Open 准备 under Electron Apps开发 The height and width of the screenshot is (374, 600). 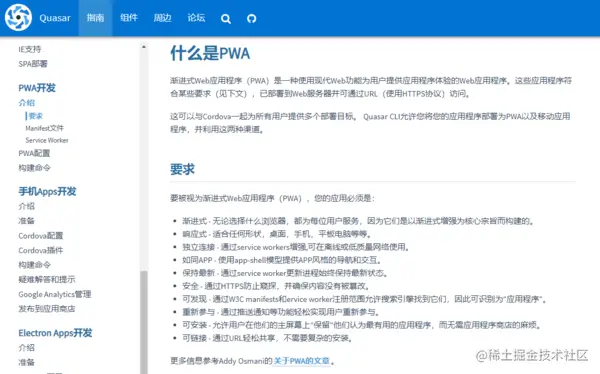[x=26, y=362]
